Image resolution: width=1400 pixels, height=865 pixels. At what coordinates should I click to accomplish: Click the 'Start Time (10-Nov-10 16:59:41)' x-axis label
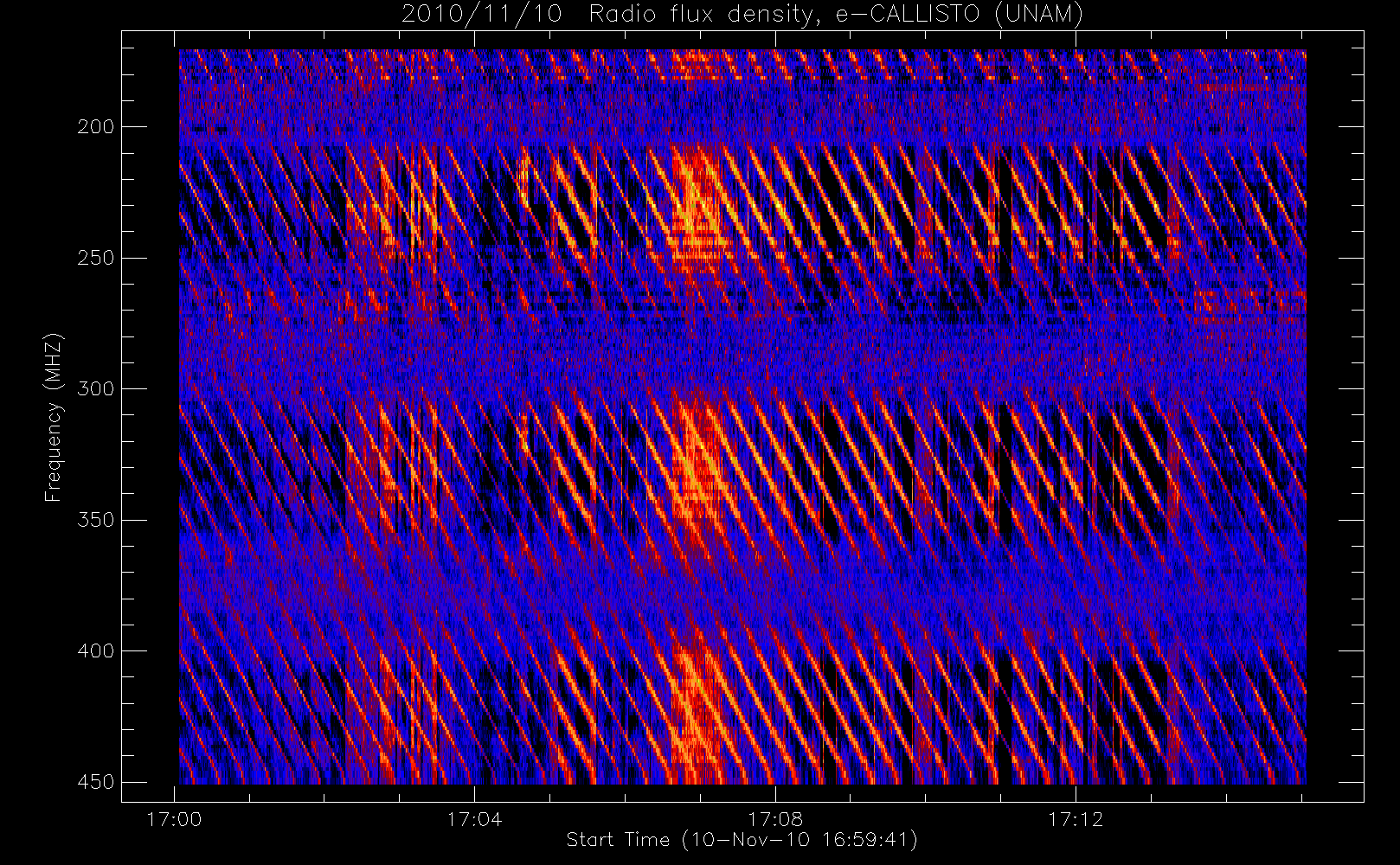tap(742, 840)
